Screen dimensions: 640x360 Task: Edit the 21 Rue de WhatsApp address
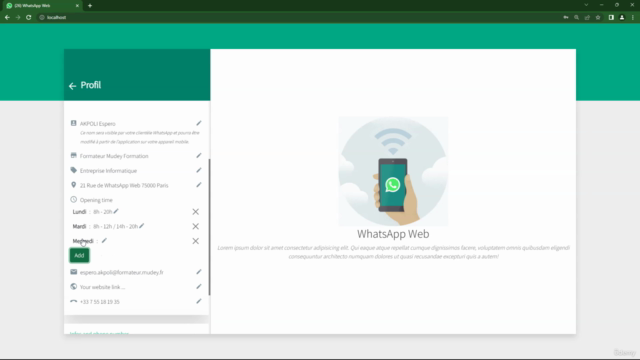tap(199, 185)
